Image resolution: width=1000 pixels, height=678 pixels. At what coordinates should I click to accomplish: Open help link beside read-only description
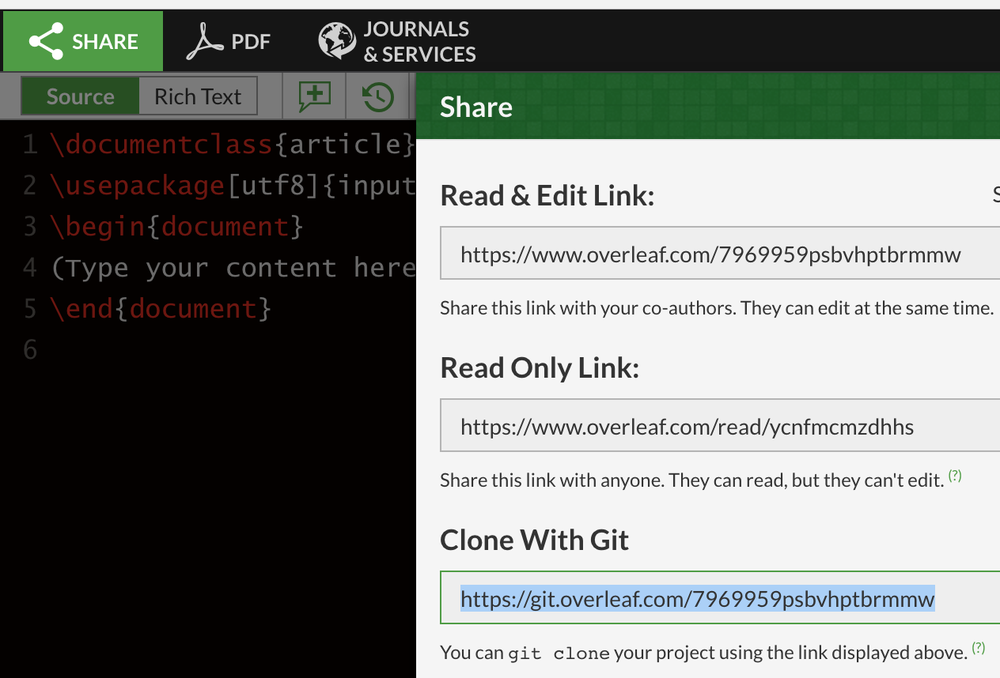coord(955,475)
